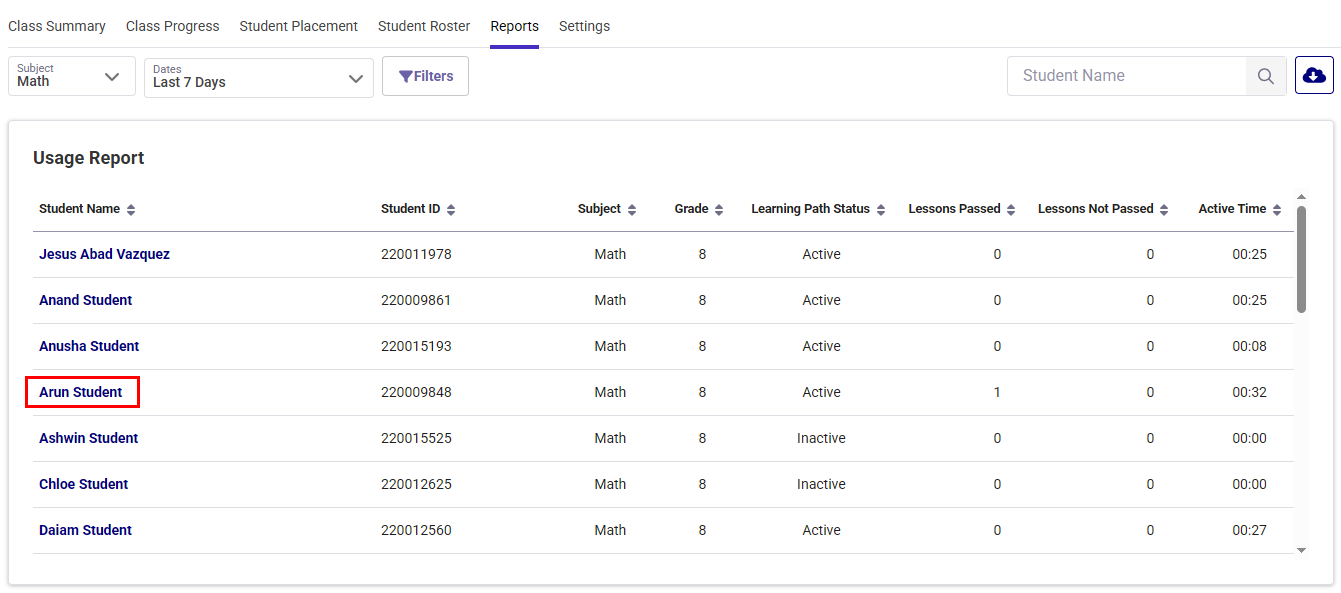Click the filter funnel icon
Image resolution: width=1341 pixels, height=593 pixels.
tap(404, 76)
